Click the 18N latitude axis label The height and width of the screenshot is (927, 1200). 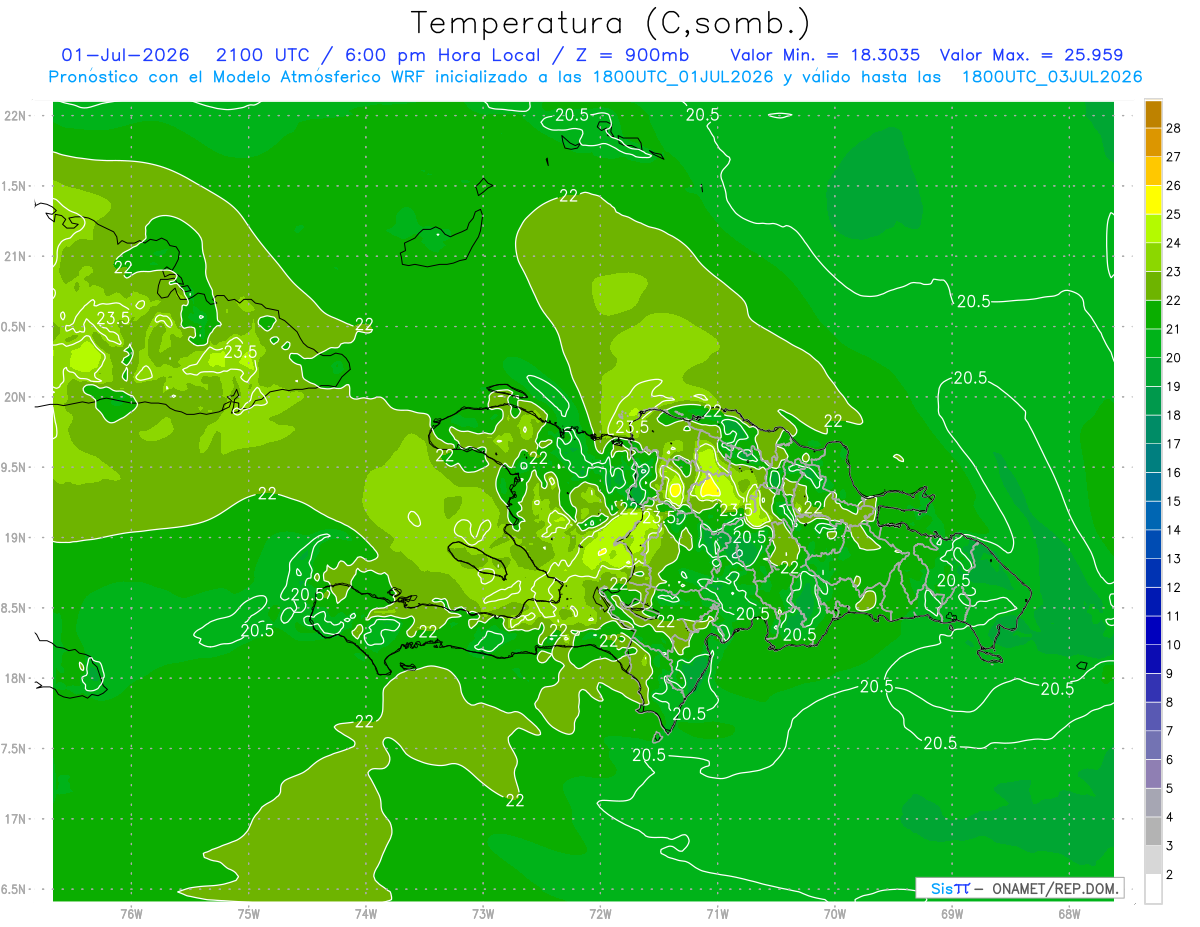(x=16, y=678)
